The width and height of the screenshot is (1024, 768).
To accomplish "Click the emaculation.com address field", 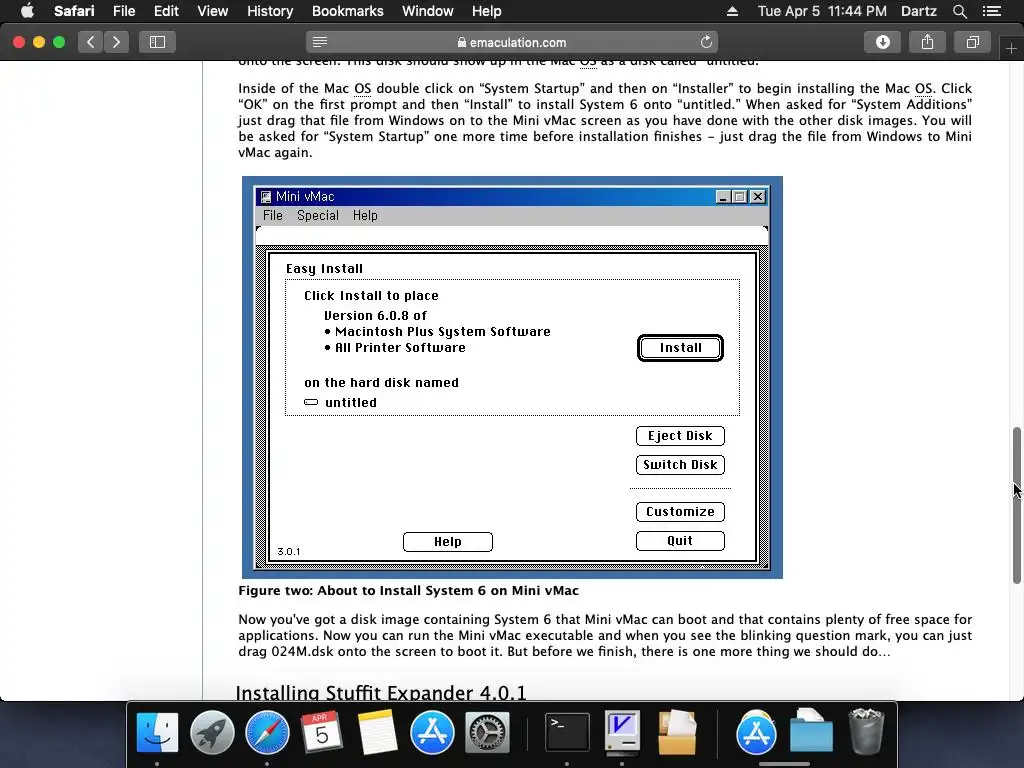I will pyautogui.click(x=512, y=42).
